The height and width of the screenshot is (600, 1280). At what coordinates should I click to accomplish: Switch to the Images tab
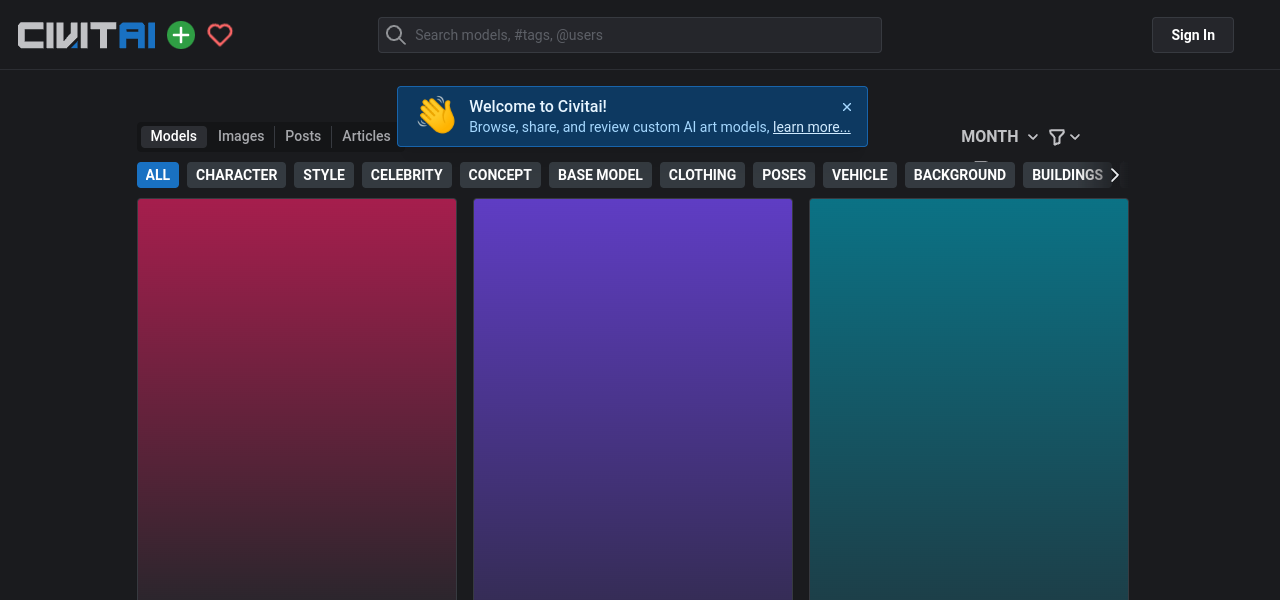pyautogui.click(x=241, y=136)
